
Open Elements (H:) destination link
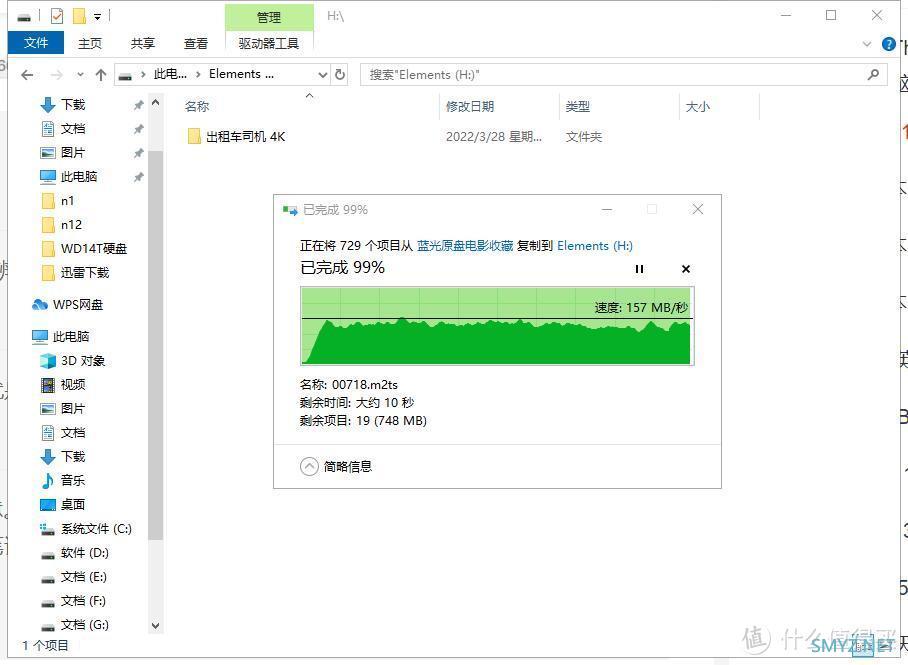tap(595, 246)
